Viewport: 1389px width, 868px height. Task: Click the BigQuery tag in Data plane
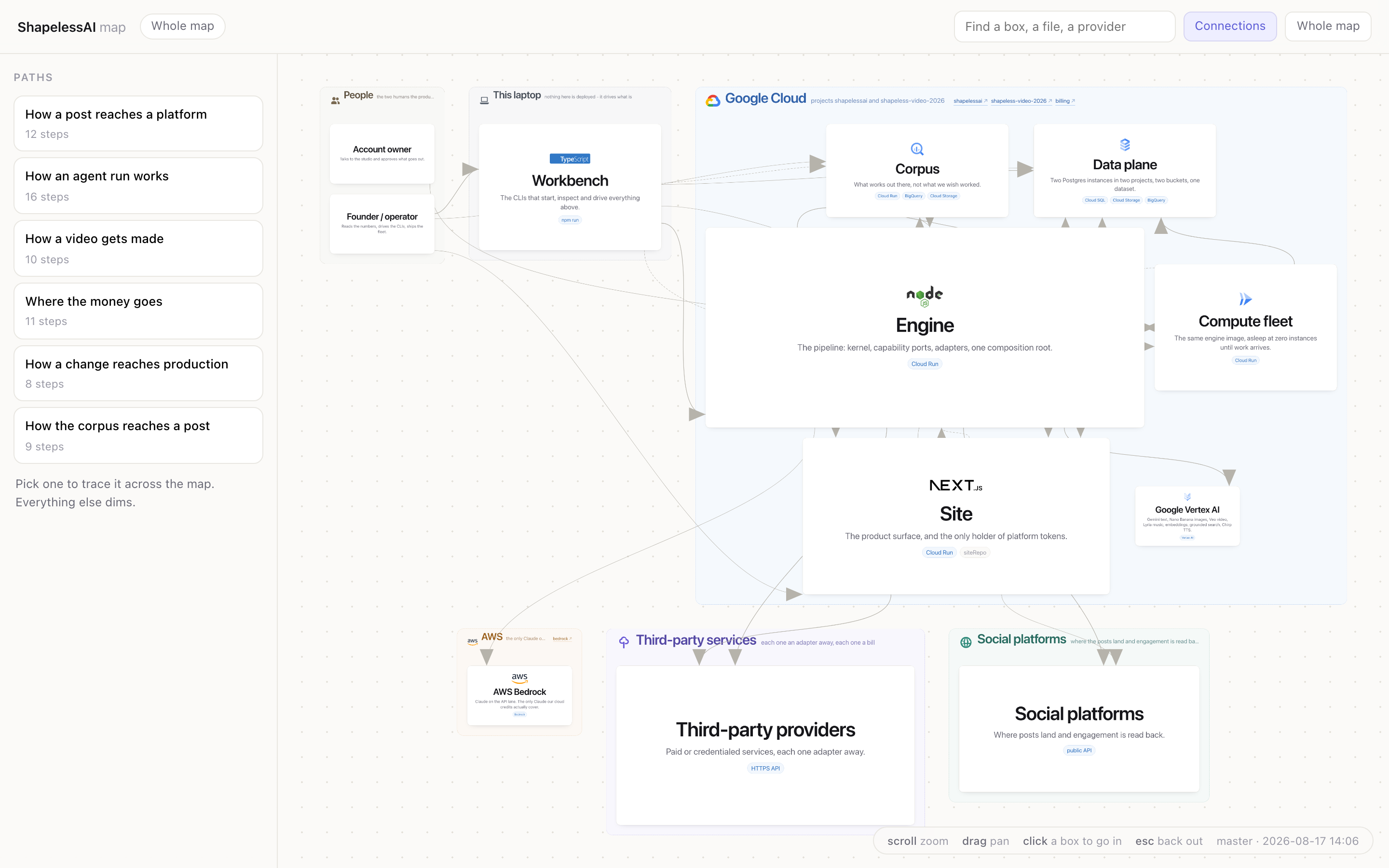(x=1156, y=200)
